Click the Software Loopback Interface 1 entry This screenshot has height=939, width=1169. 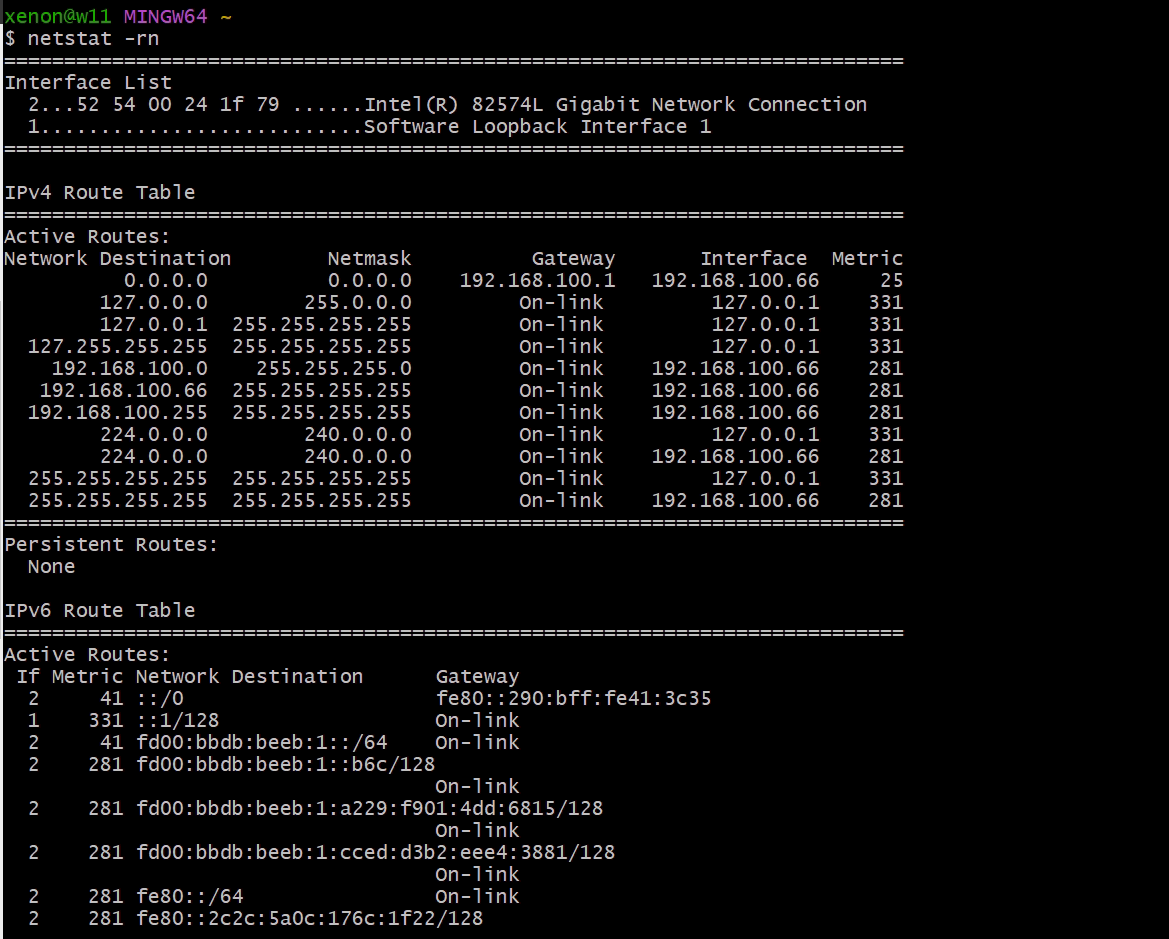[537, 127]
